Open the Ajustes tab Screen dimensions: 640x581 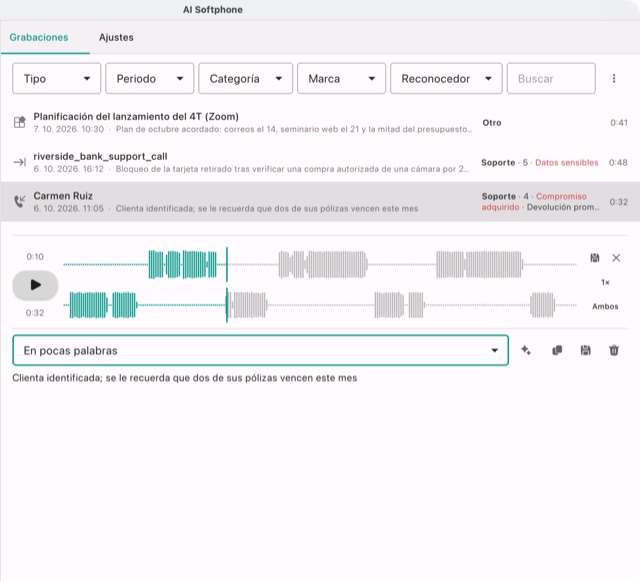pos(116,37)
